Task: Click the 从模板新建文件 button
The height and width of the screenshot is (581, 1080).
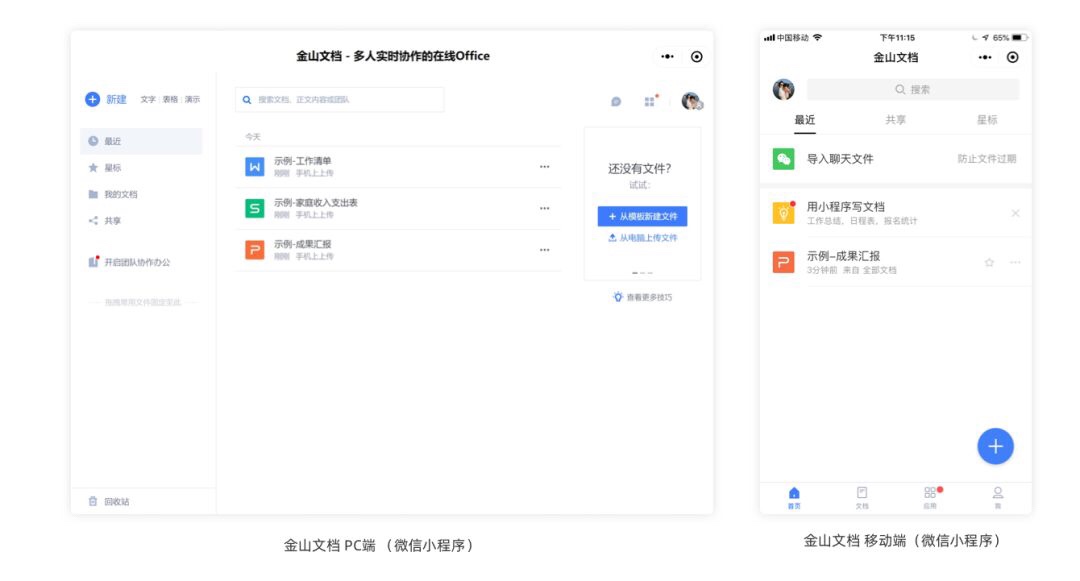Action: coord(644,216)
